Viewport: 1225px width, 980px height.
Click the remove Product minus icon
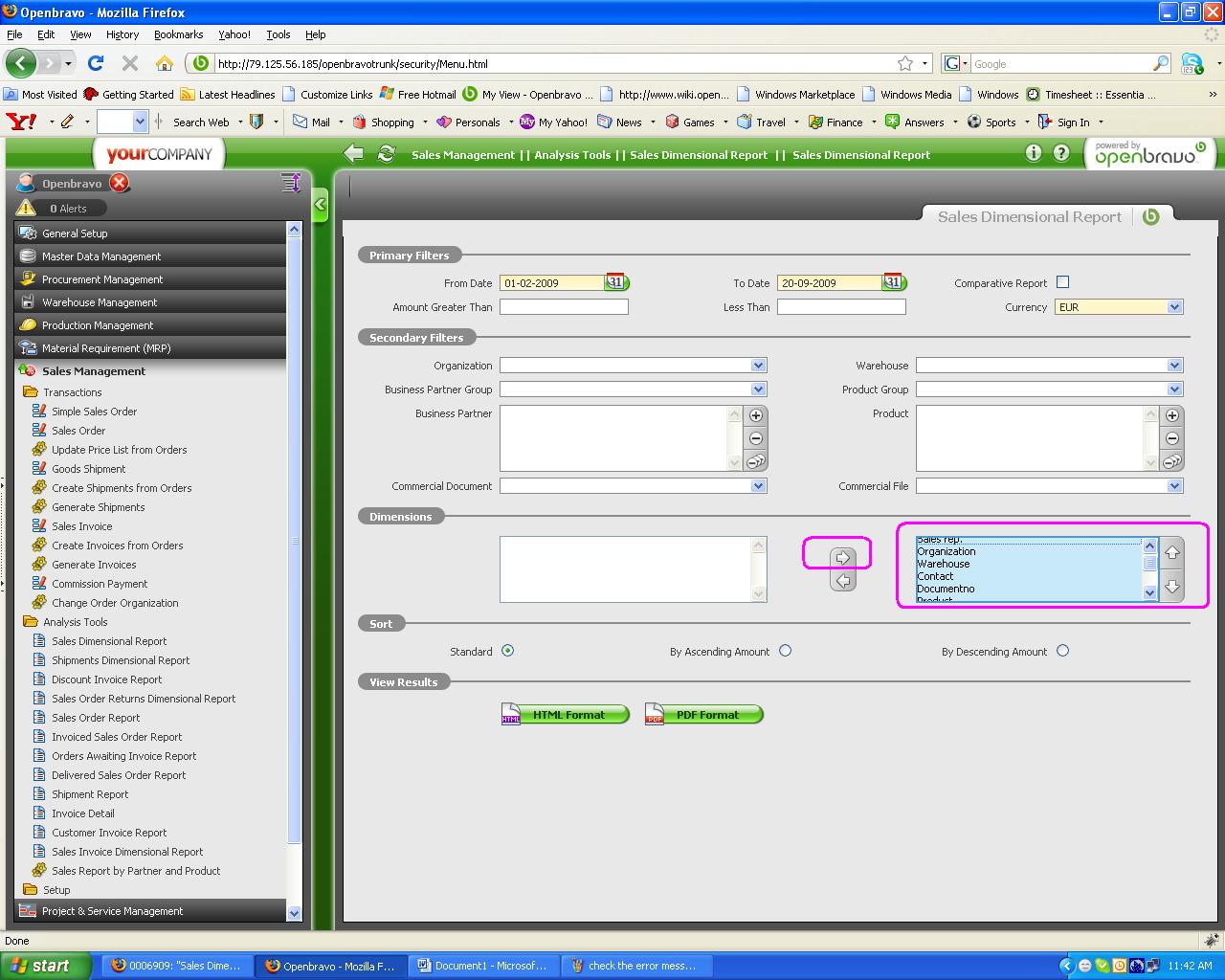tap(1172, 438)
